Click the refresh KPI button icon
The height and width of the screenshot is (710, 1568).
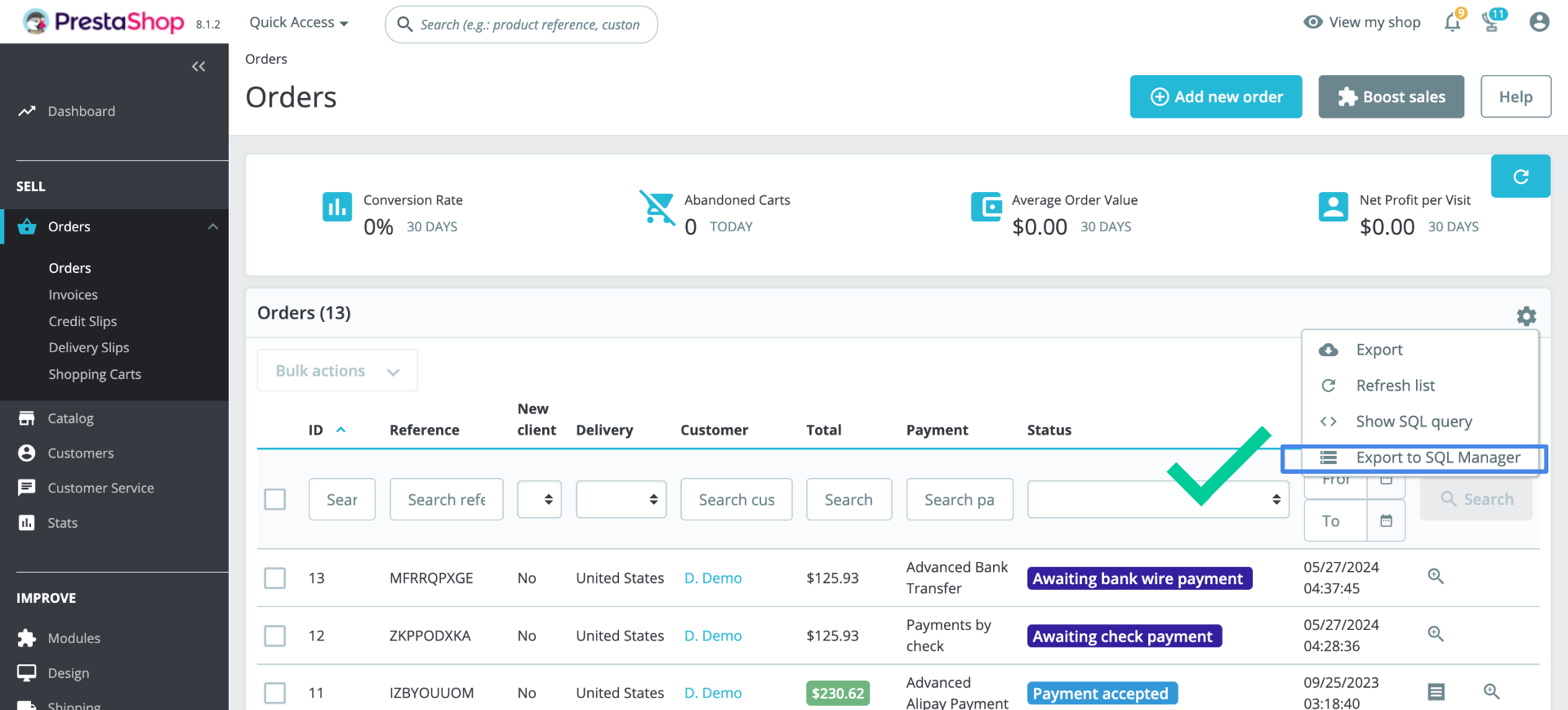(1520, 176)
